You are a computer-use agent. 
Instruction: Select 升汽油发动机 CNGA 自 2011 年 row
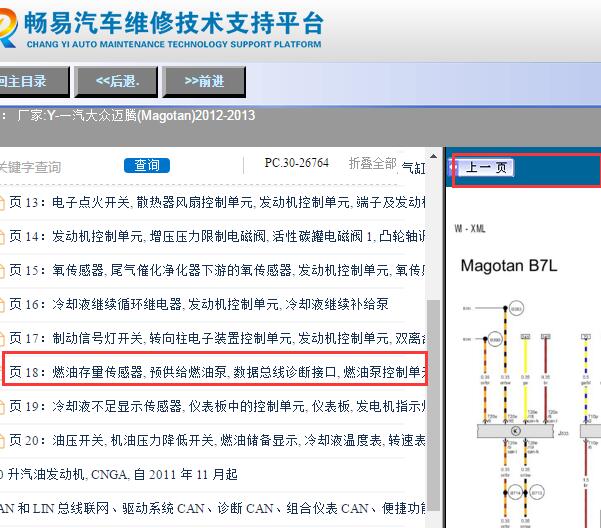click(x=119, y=474)
